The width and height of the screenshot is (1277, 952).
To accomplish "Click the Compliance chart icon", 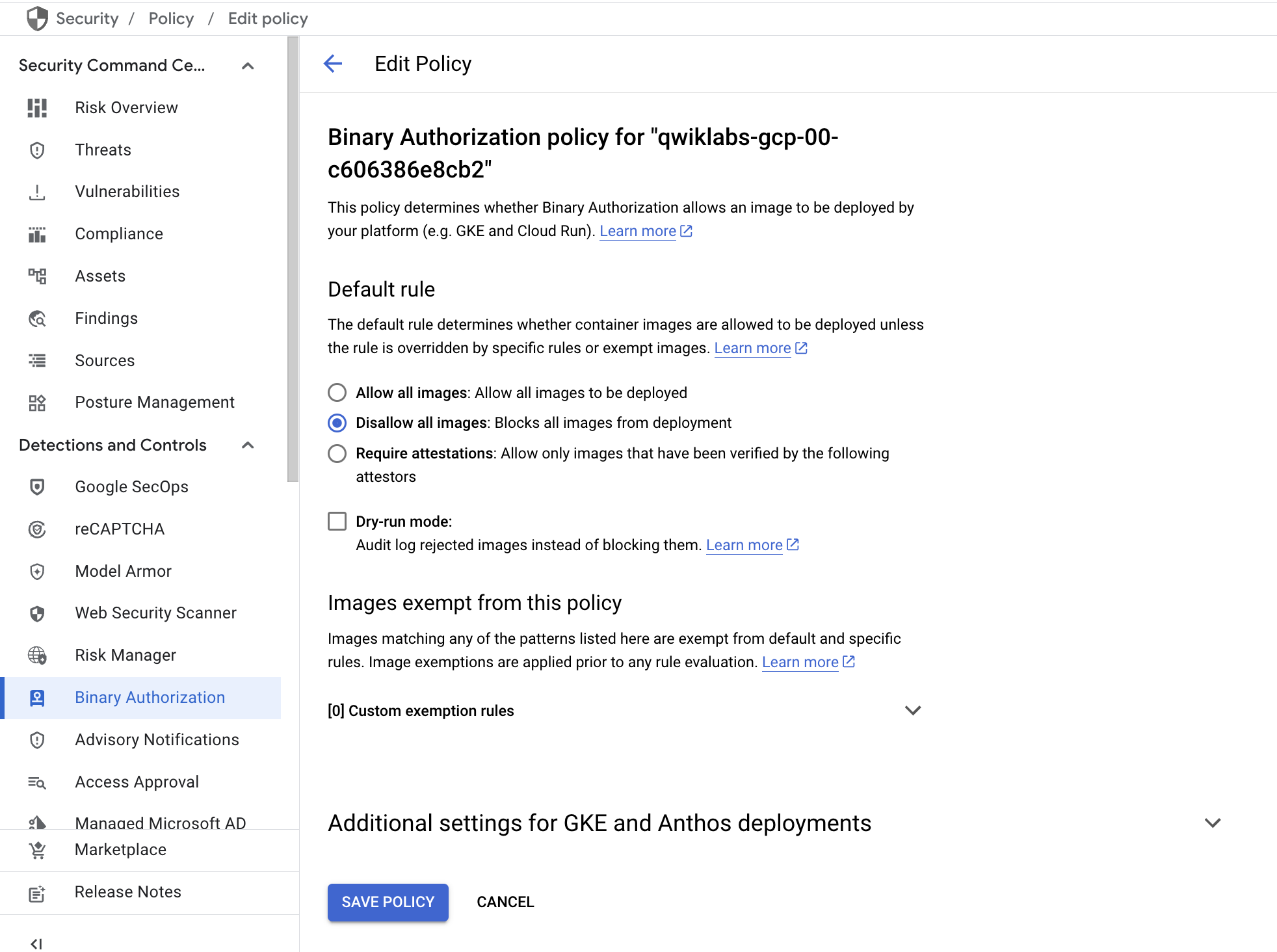I will (37, 234).
